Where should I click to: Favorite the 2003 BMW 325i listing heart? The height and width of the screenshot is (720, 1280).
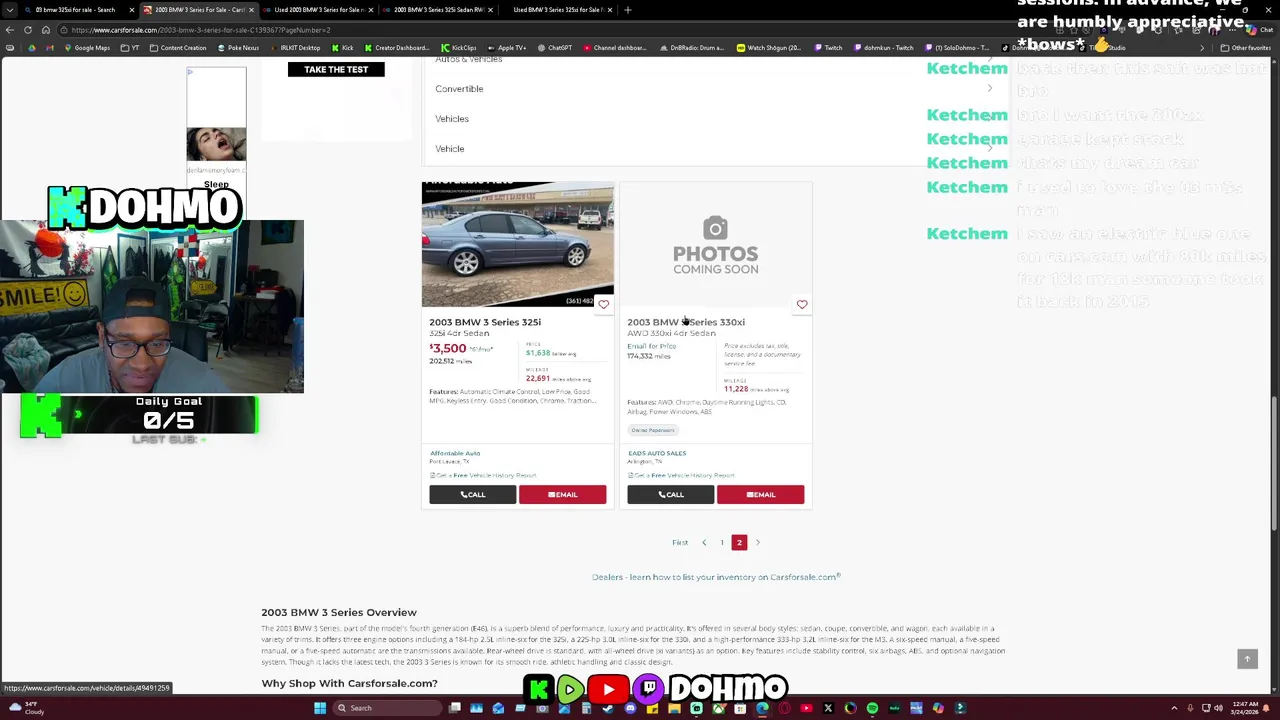tap(603, 304)
